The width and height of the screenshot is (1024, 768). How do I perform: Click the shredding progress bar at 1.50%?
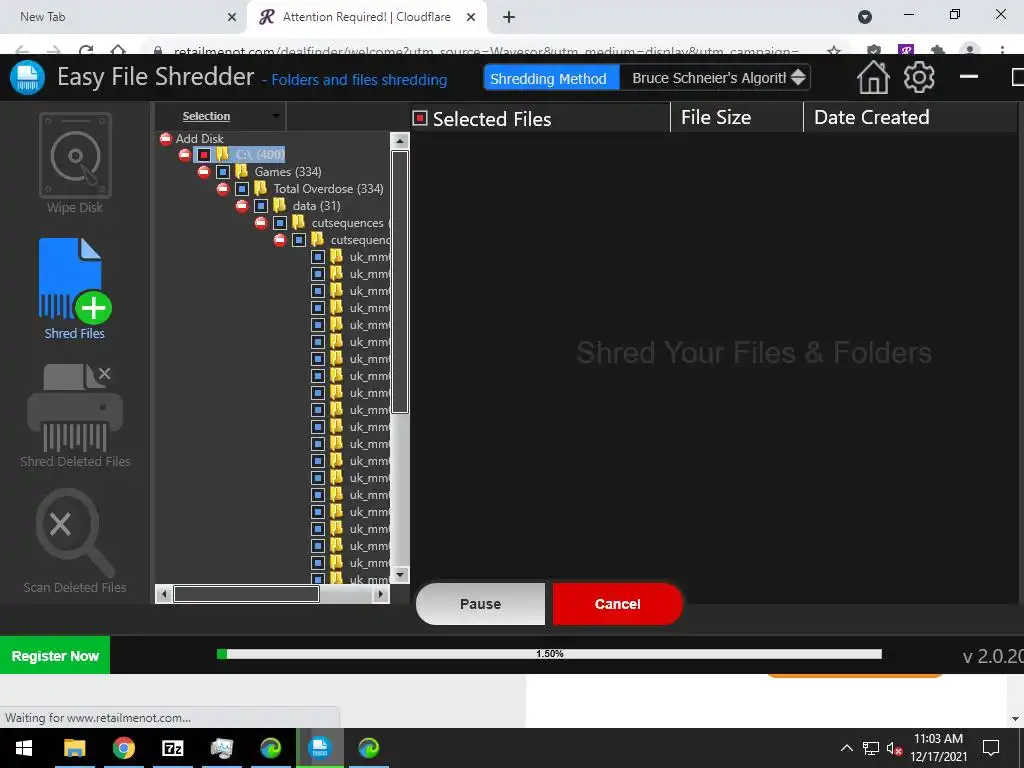(x=549, y=654)
